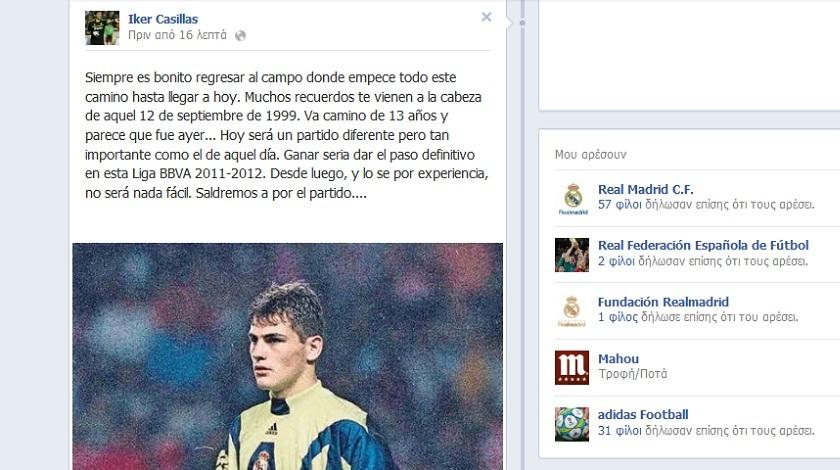Close the post with the X icon
This screenshot has width=840, height=470.
(x=486, y=17)
